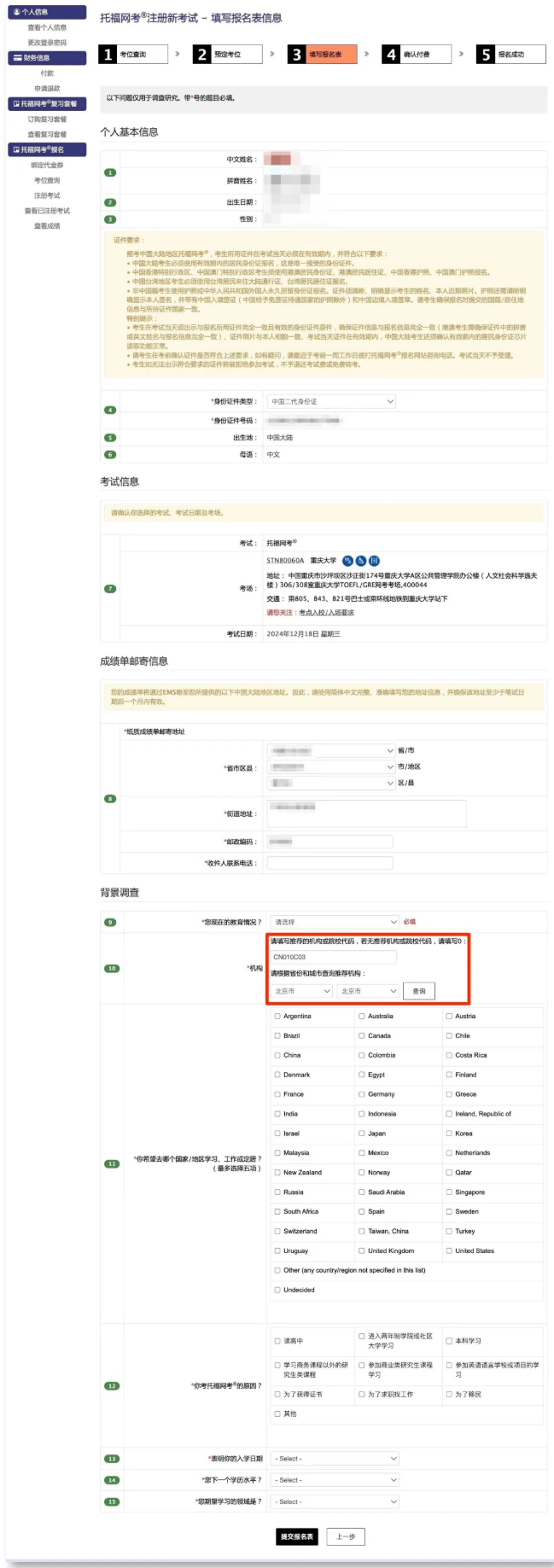Check the 为了求职找工作 reason checkbox
Screen dimensions: 554x1568
tap(362, 1394)
